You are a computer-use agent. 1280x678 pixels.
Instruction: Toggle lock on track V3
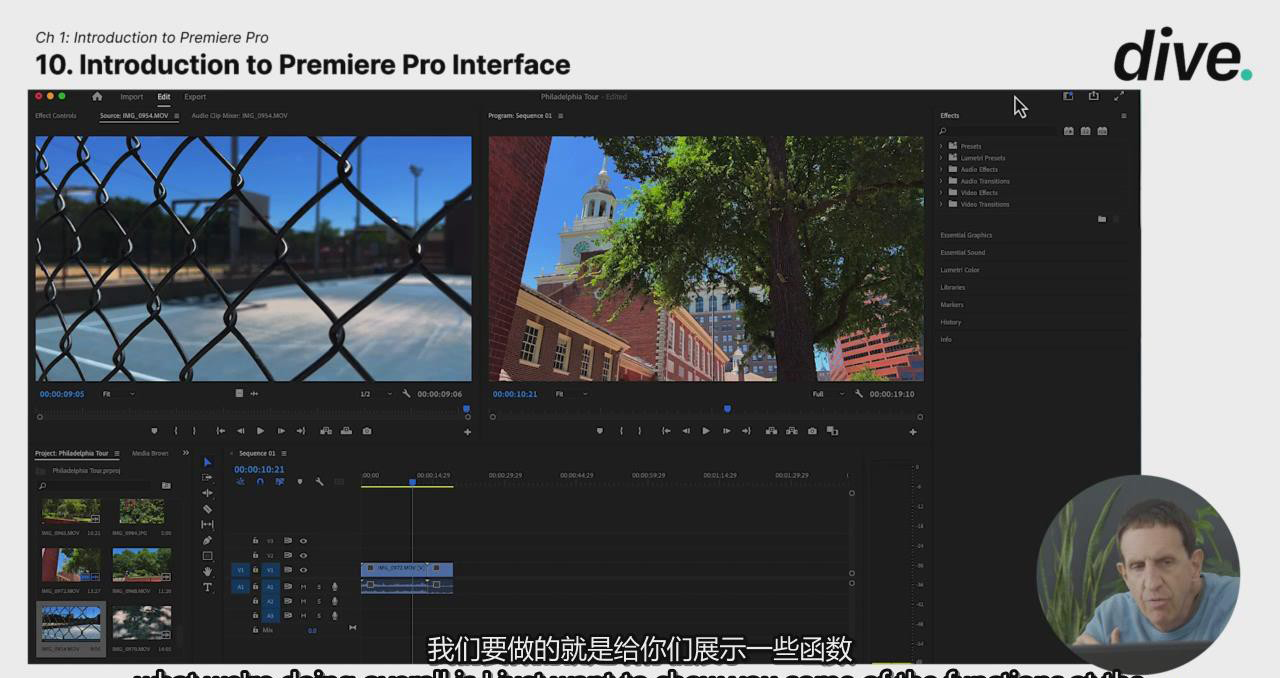tap(255, 541)
